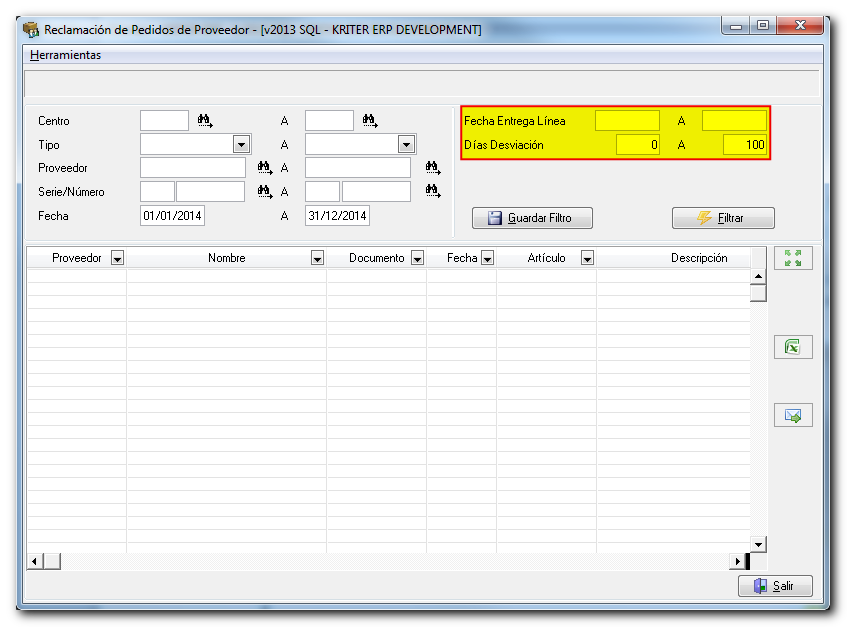
Task: Click the Salir button
Action: 775,586
